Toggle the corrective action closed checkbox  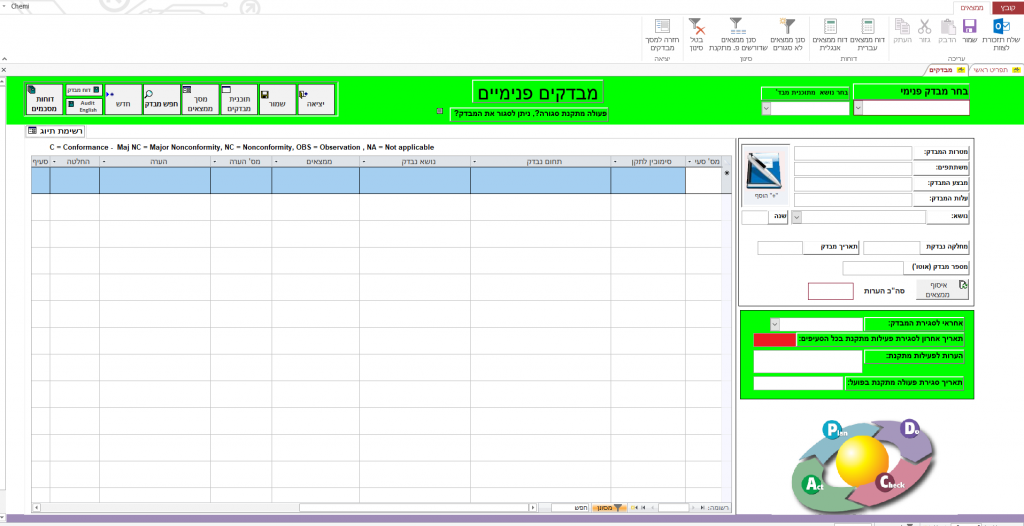(x=440, y=111)
